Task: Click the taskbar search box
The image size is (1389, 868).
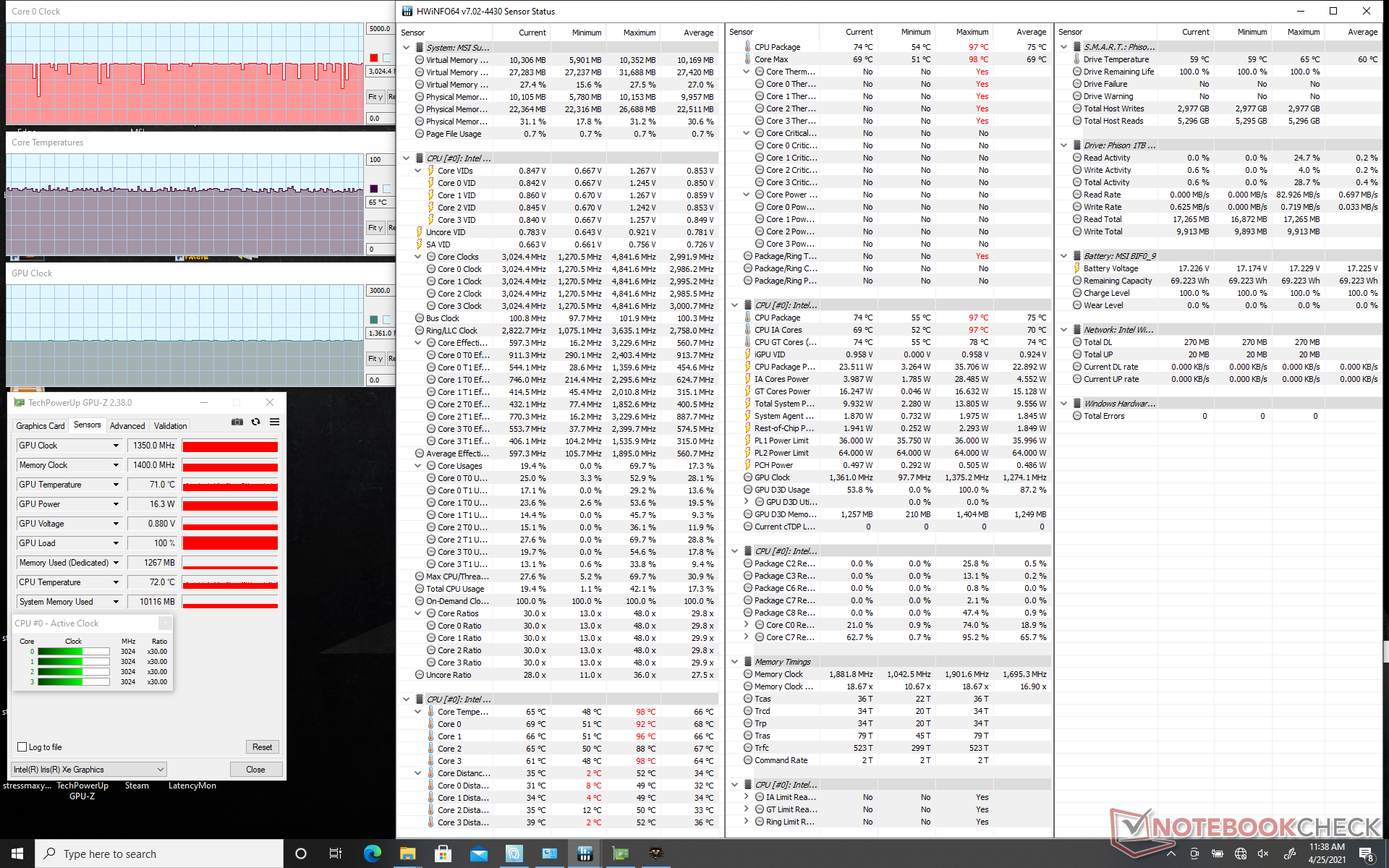Action: [x=159, y=854]
